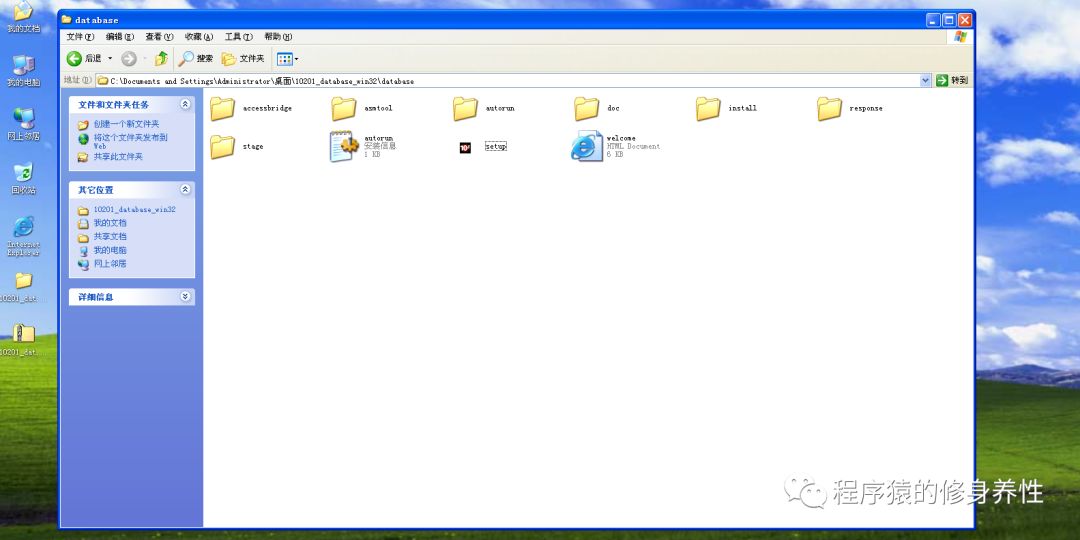Viewport: 1080px width, 540px height.
Task: Collapse the 文件和文件夹任务 panel
Action: tap(185, 104)
